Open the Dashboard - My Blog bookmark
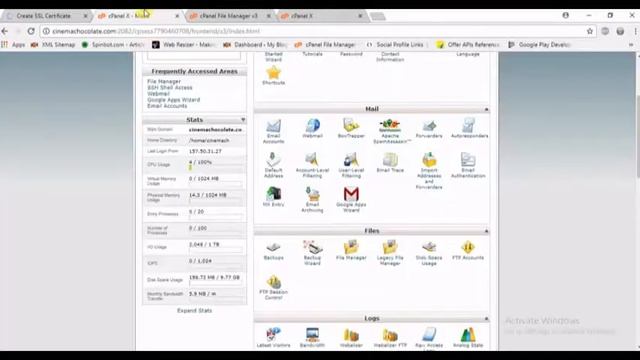640x360 pixels. point(255,44)
